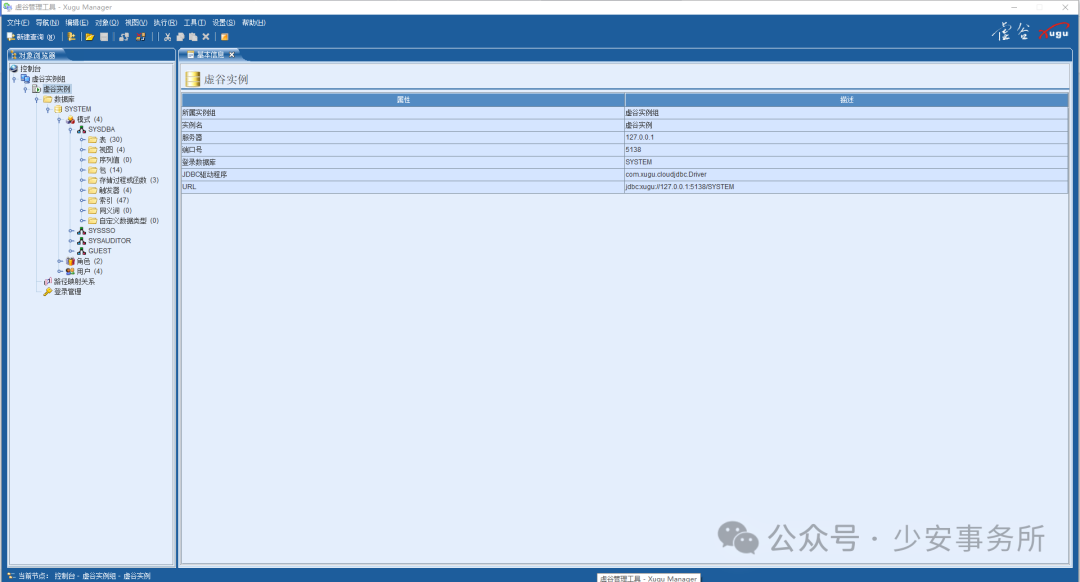Open the 文件(F) menu
1080x582 pixels.
click(x=18, y=23)
